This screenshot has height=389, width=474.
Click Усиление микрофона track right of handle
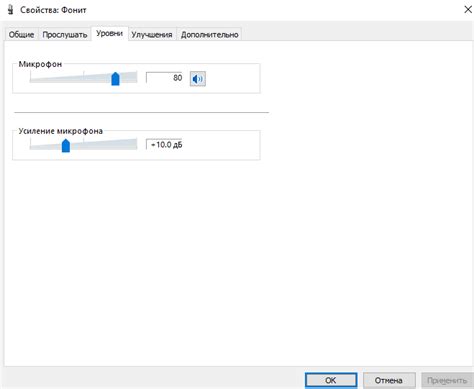point(104,145)
